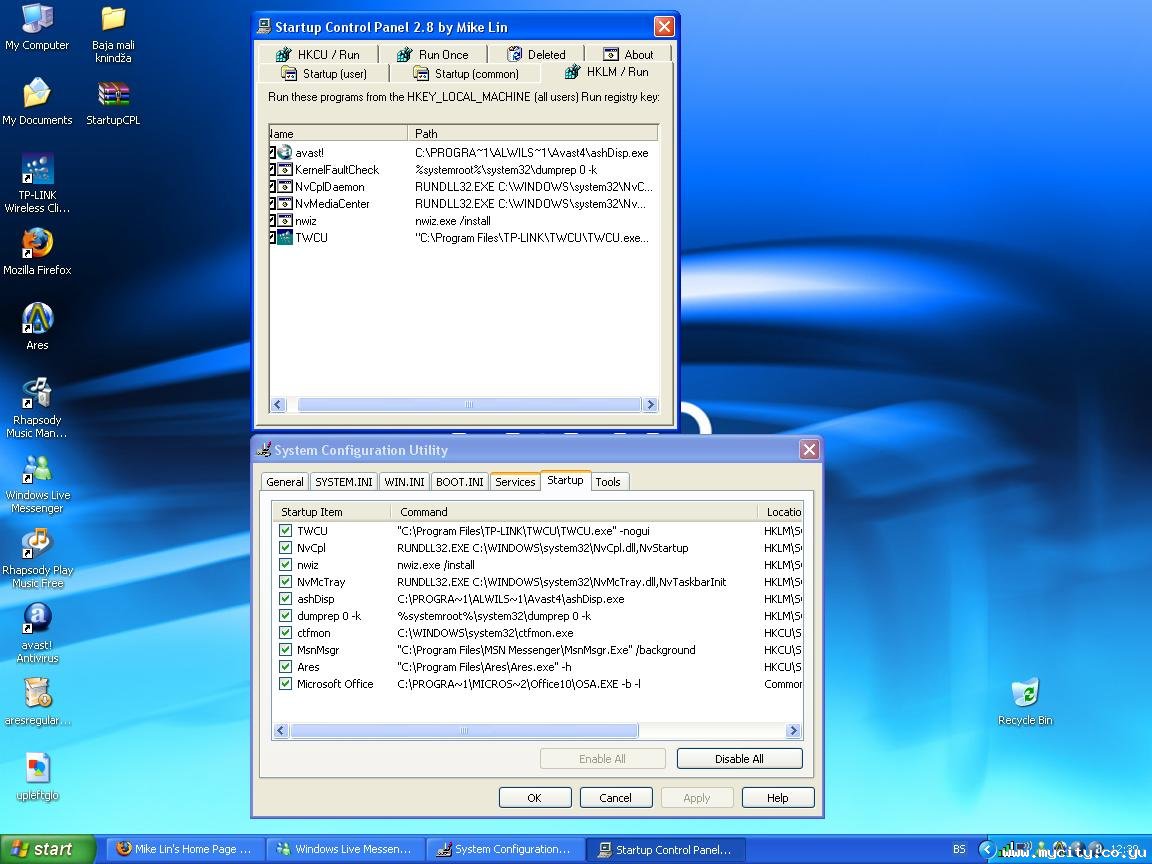Click Disable All button
Image resolution: width=1152 pixels, height=864 pixels.
point(739,758)
